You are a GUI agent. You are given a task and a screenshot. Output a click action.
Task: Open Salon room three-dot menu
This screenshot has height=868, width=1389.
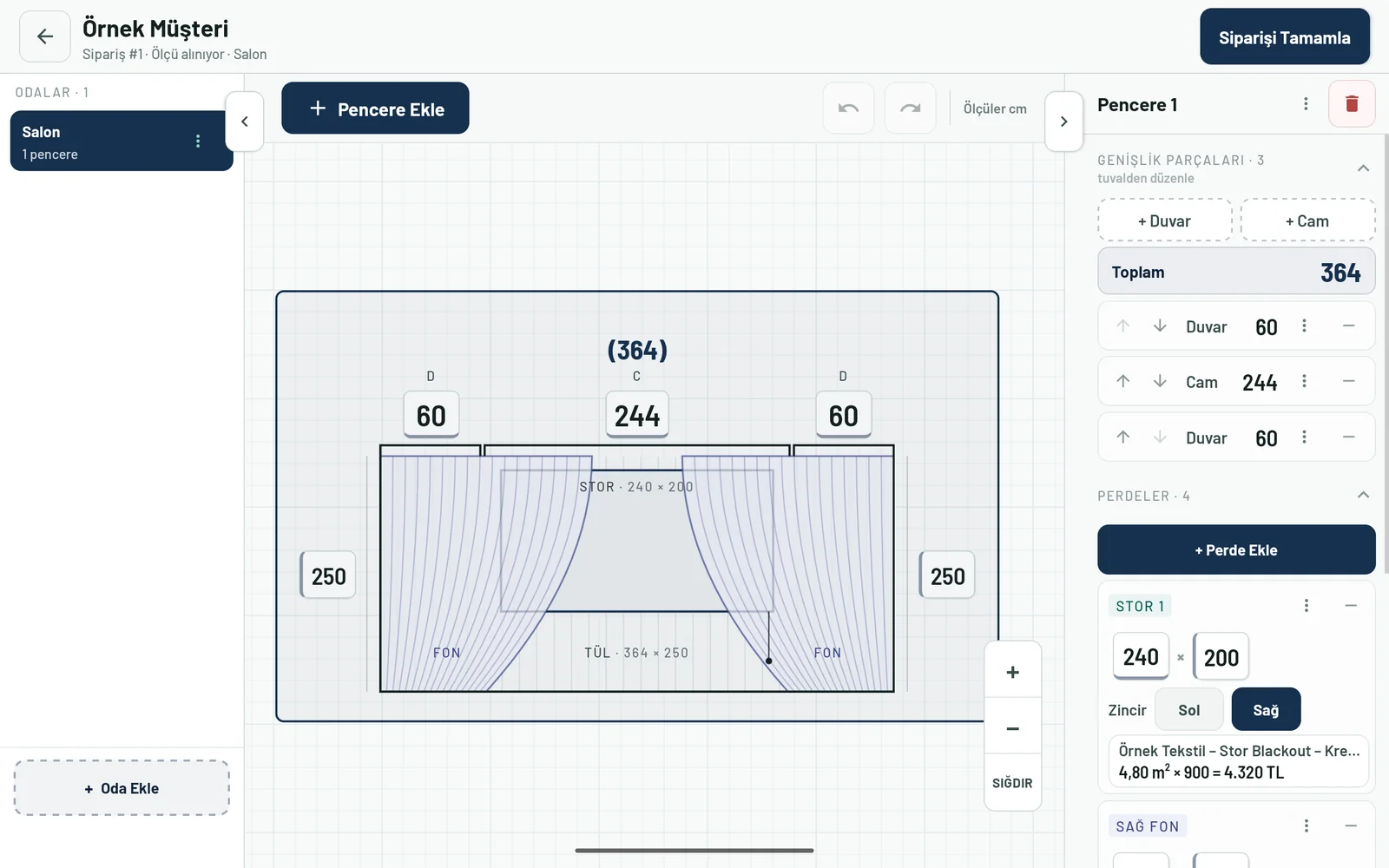click(198, 141)
